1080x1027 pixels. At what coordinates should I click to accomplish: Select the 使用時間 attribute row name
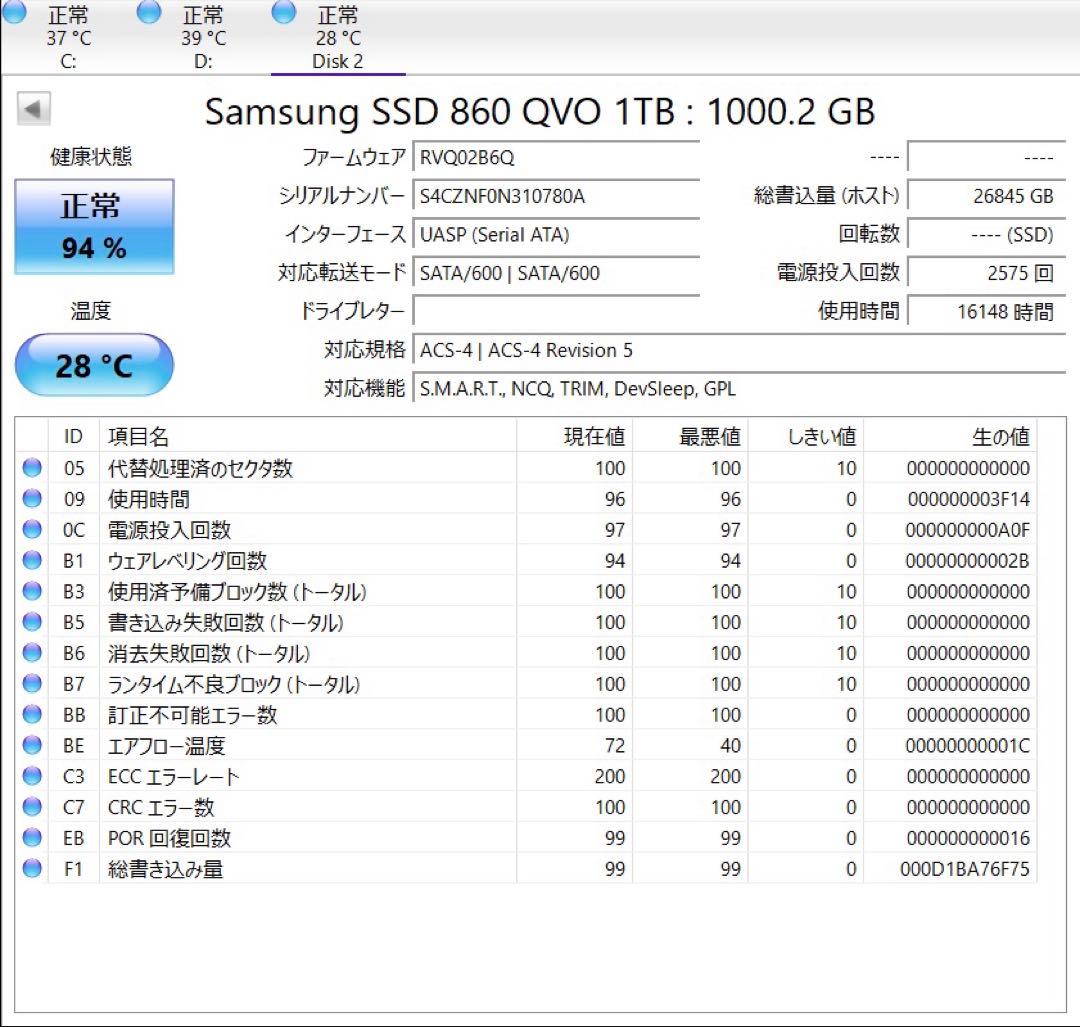149,499
